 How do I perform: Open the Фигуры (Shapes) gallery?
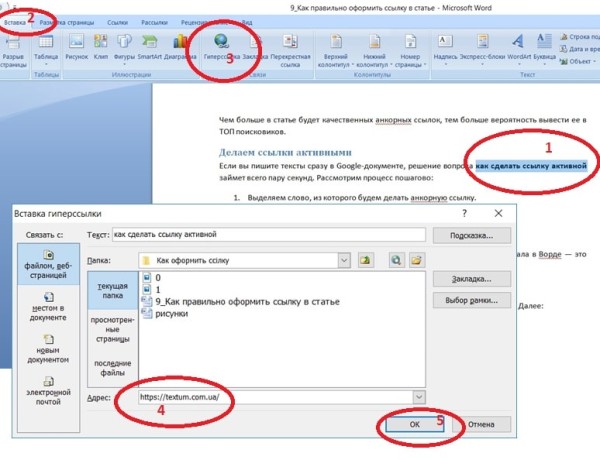click(124, 47)
